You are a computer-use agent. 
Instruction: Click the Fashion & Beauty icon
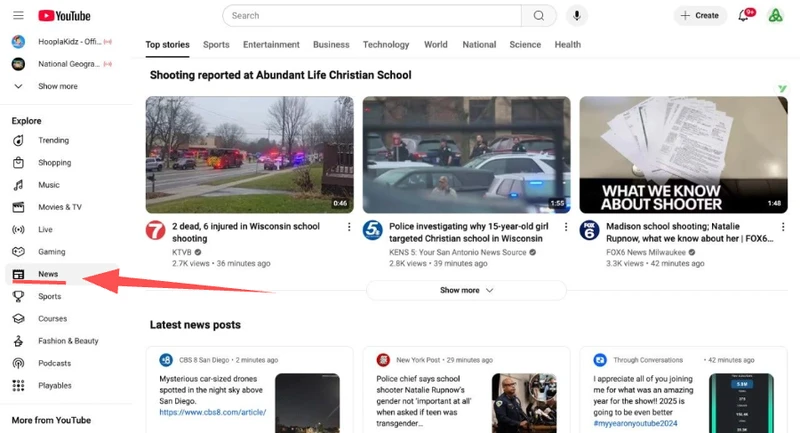pyautogui.click(x=18, y=341)
